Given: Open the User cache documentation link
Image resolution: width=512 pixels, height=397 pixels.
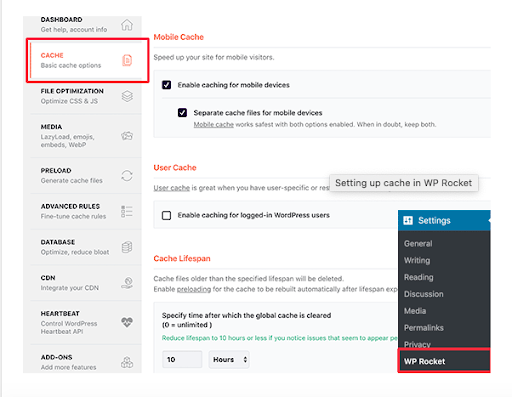Looking at the screenshot, I should tap(171, 188).
